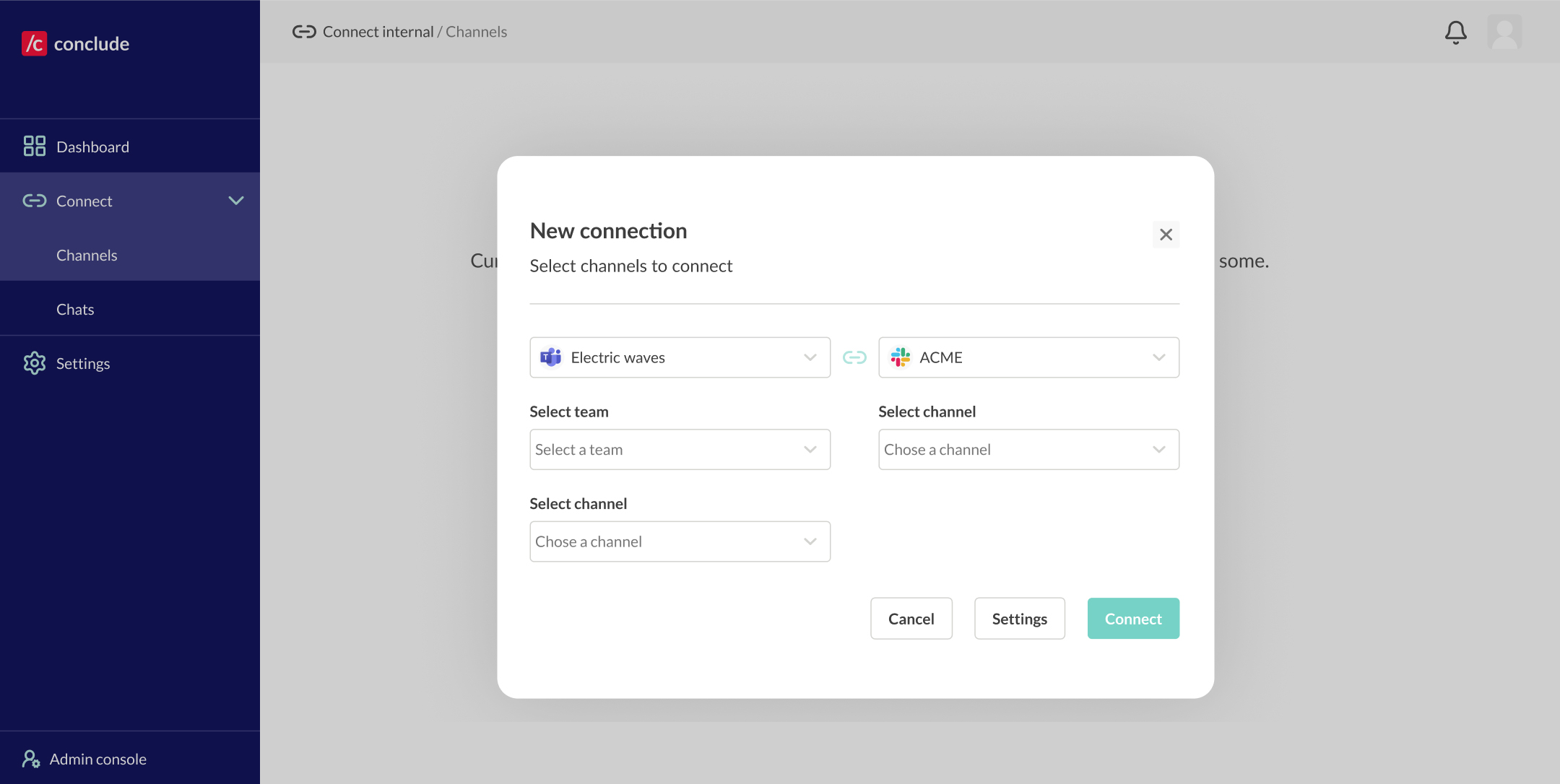Click the Admin console user icon
Image resolution: width=1560 pixels, height=784 pixels.
click(31, 759)
